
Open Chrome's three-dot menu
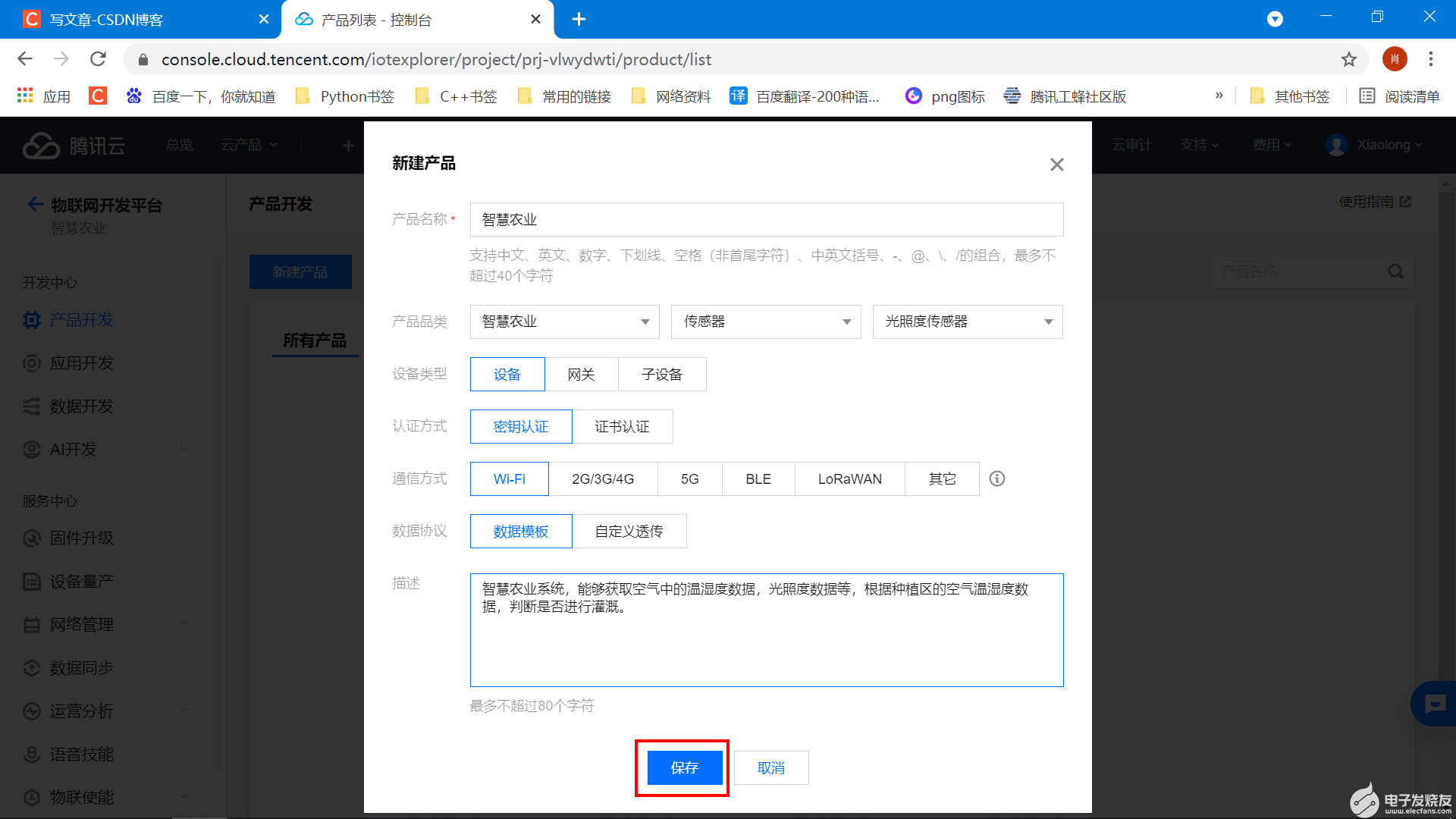(x=1430, y=59)
